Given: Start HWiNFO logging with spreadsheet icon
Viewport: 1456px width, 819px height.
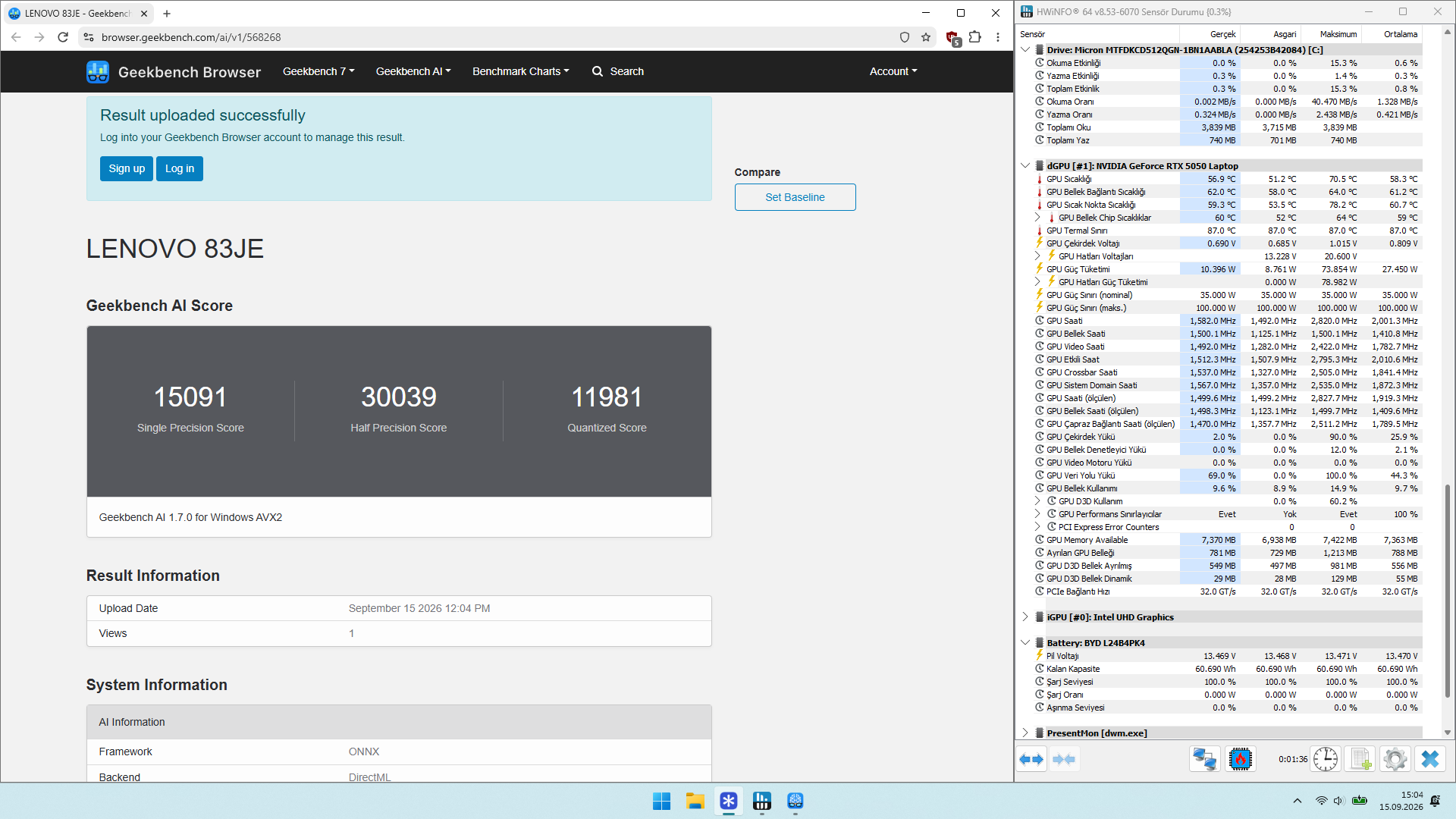Looking at the screenshot, I should tap(1360, 759).
